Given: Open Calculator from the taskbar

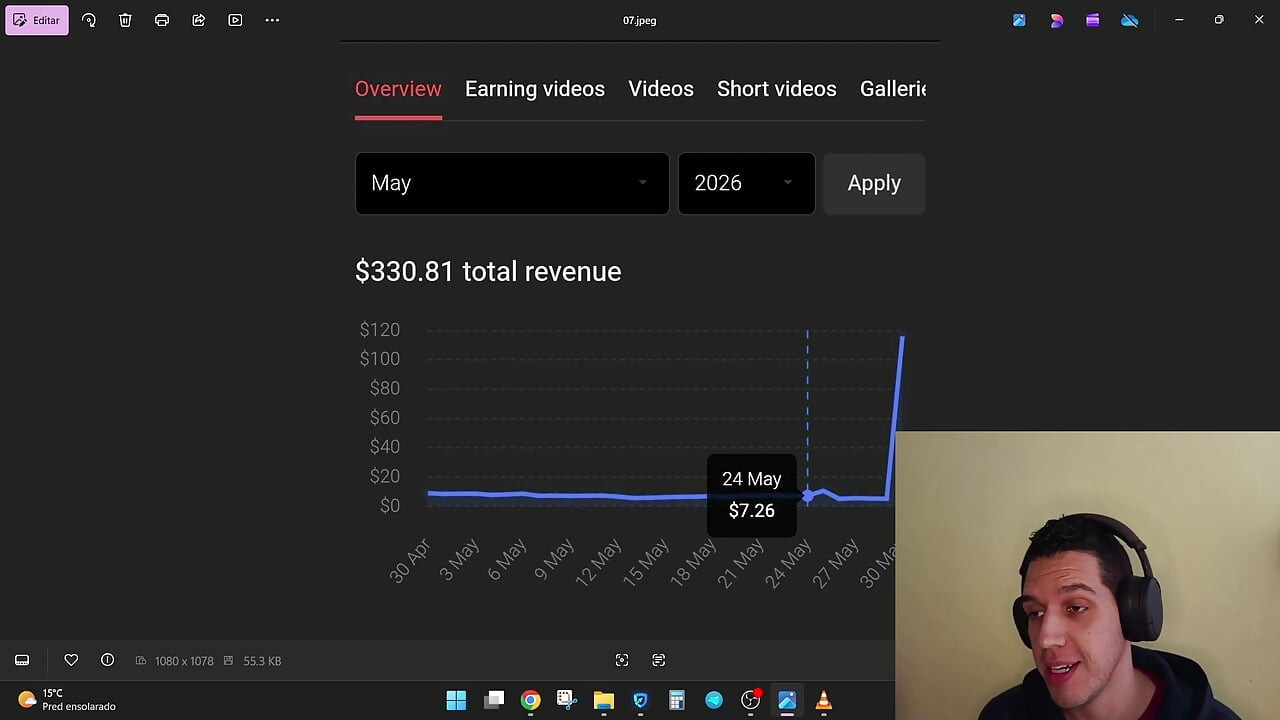Looking at the screenshot, I should [677, 700].
